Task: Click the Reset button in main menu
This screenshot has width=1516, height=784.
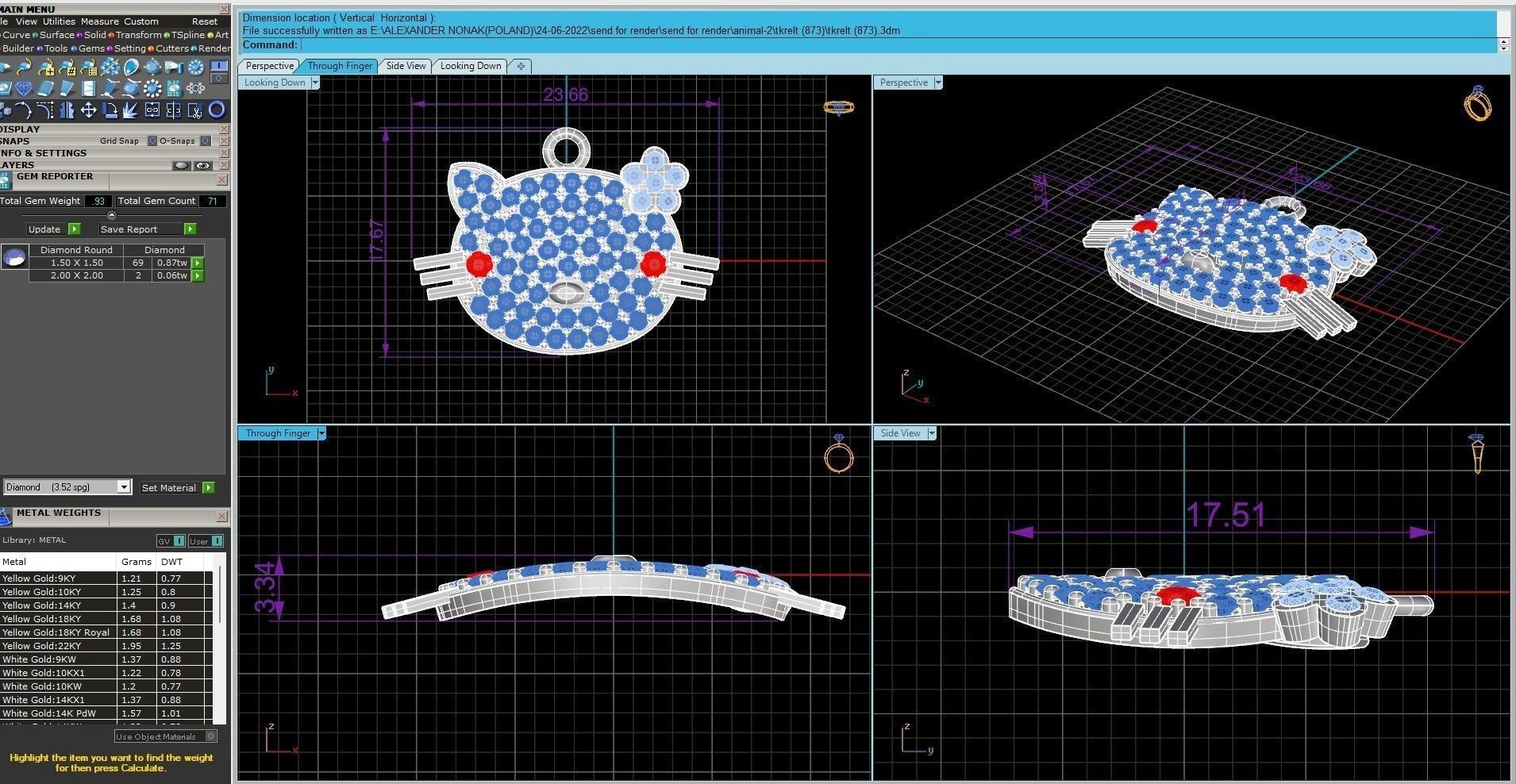Action: 205,21
